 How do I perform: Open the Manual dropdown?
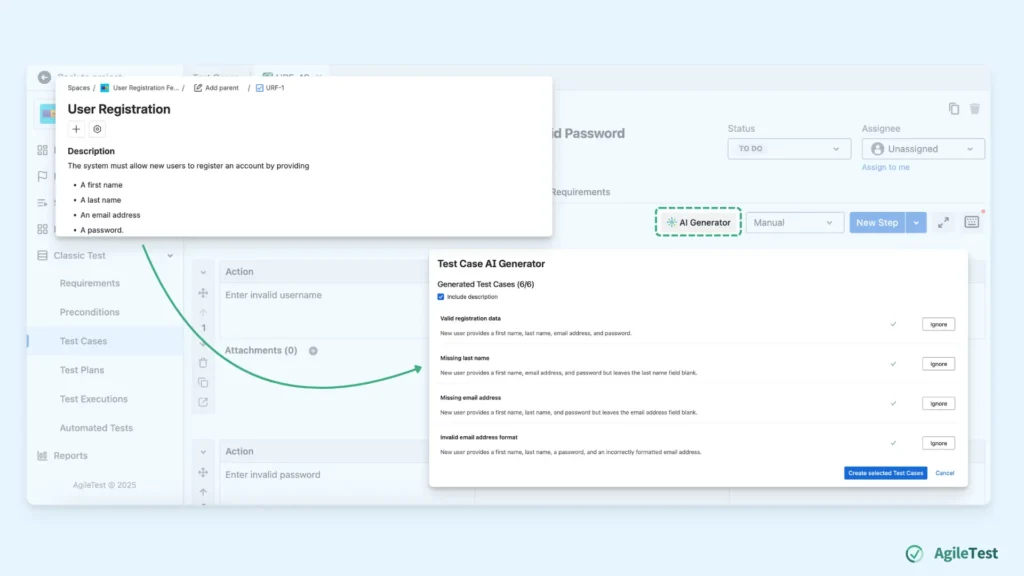pos(794,223)
